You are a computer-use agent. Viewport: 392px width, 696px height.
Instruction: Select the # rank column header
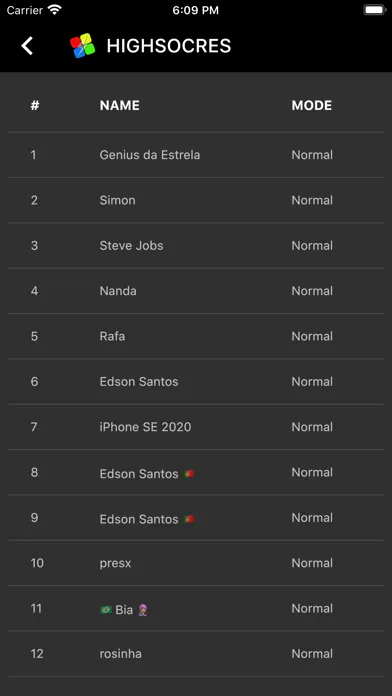tap(35, 105)
